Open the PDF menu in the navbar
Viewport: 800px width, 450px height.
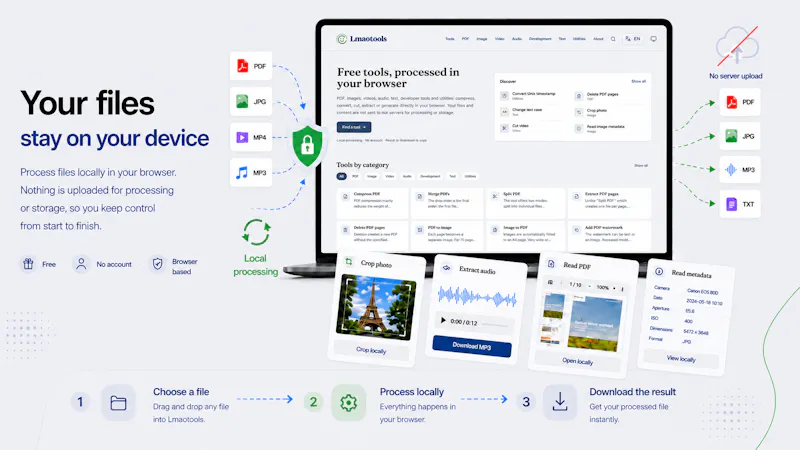(x=465, y=39)
